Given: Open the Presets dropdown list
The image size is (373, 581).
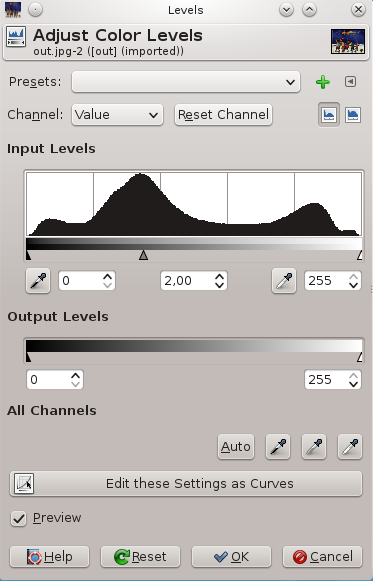Looking at the screenshot, I should click(186, 82).
